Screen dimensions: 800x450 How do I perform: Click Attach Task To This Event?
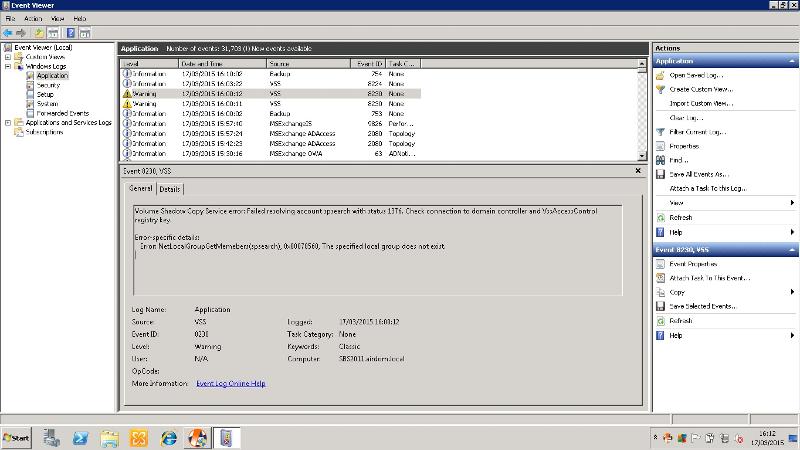[x=710, y=279]
